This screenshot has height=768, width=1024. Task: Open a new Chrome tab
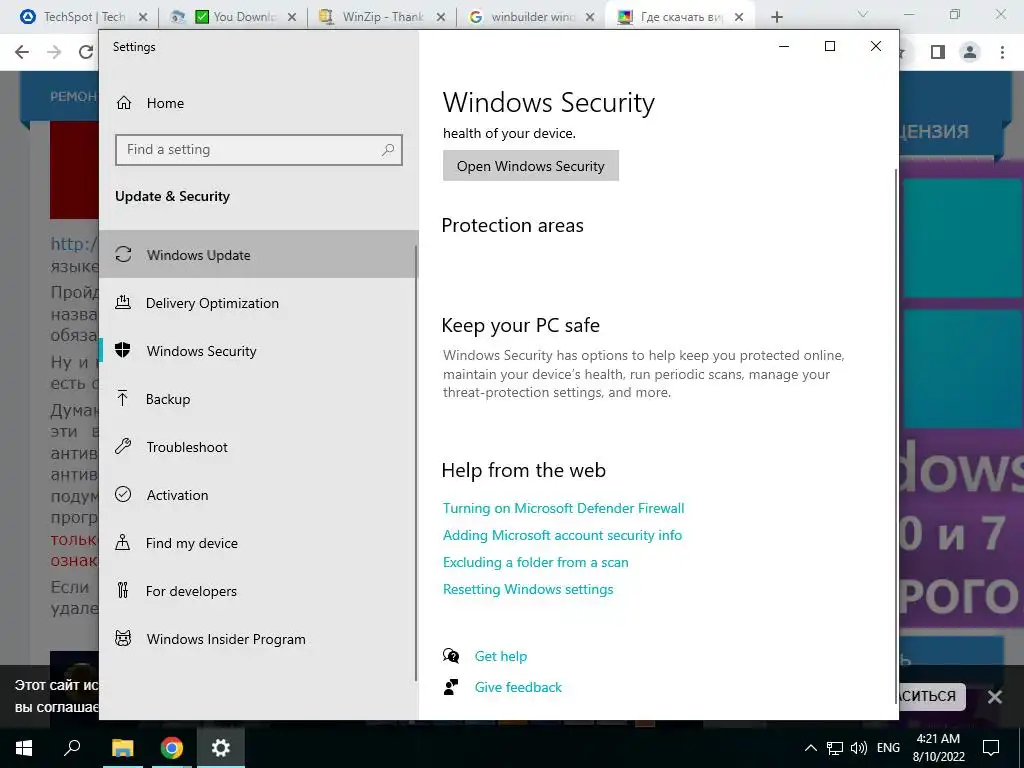coord(776,17)
